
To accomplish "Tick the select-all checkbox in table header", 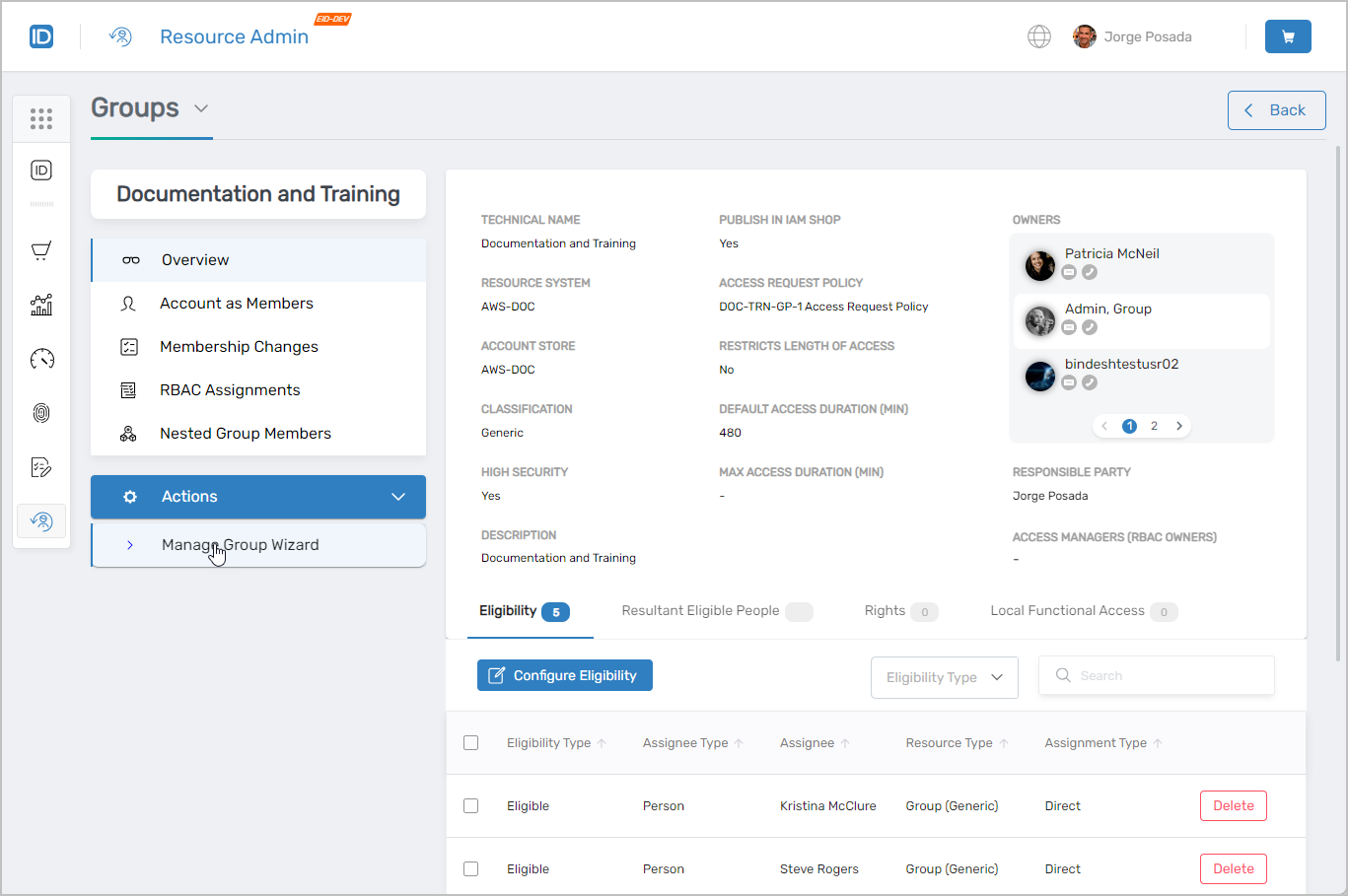I will 471,743.
